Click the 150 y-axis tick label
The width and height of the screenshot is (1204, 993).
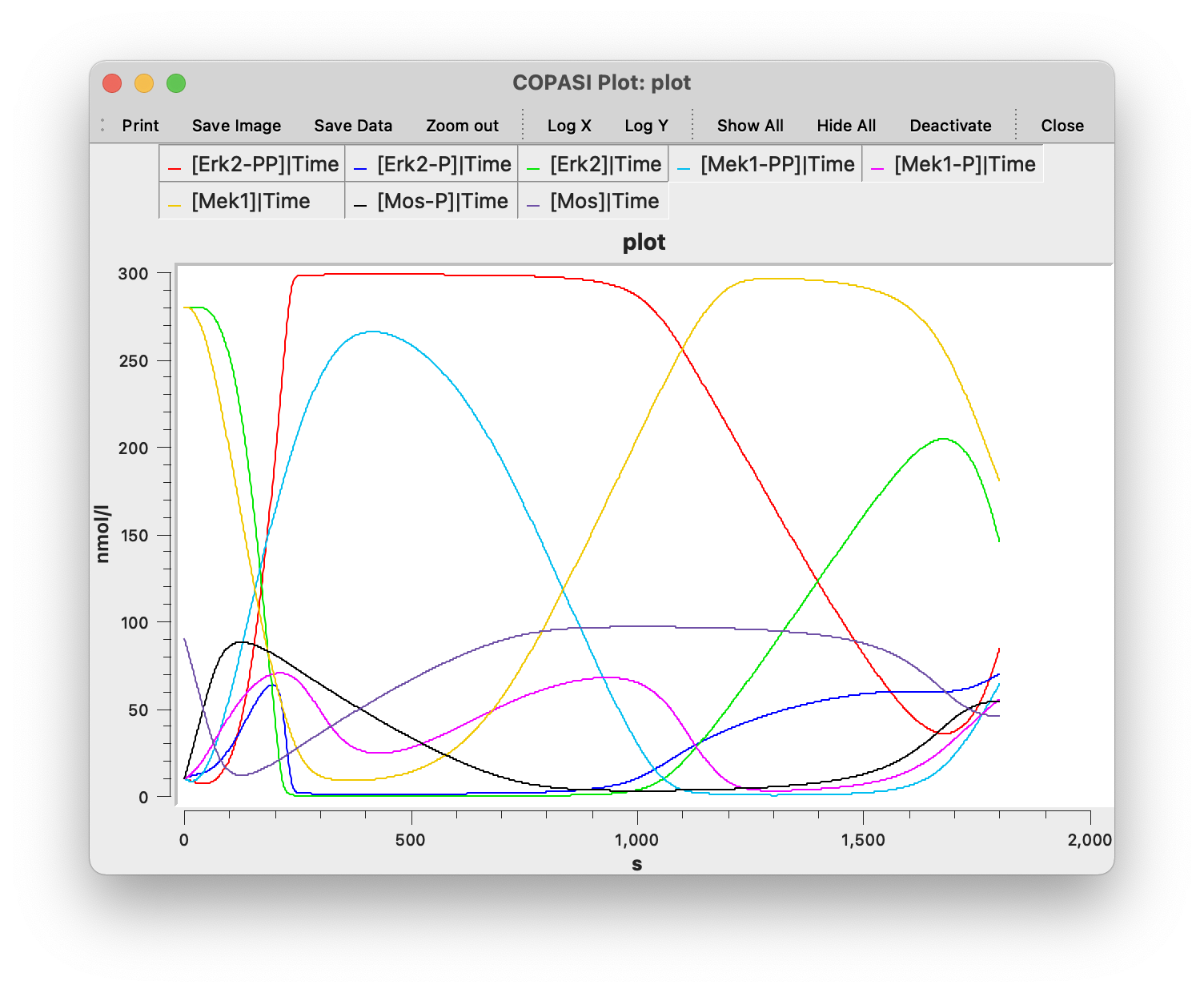pos(134,535)
